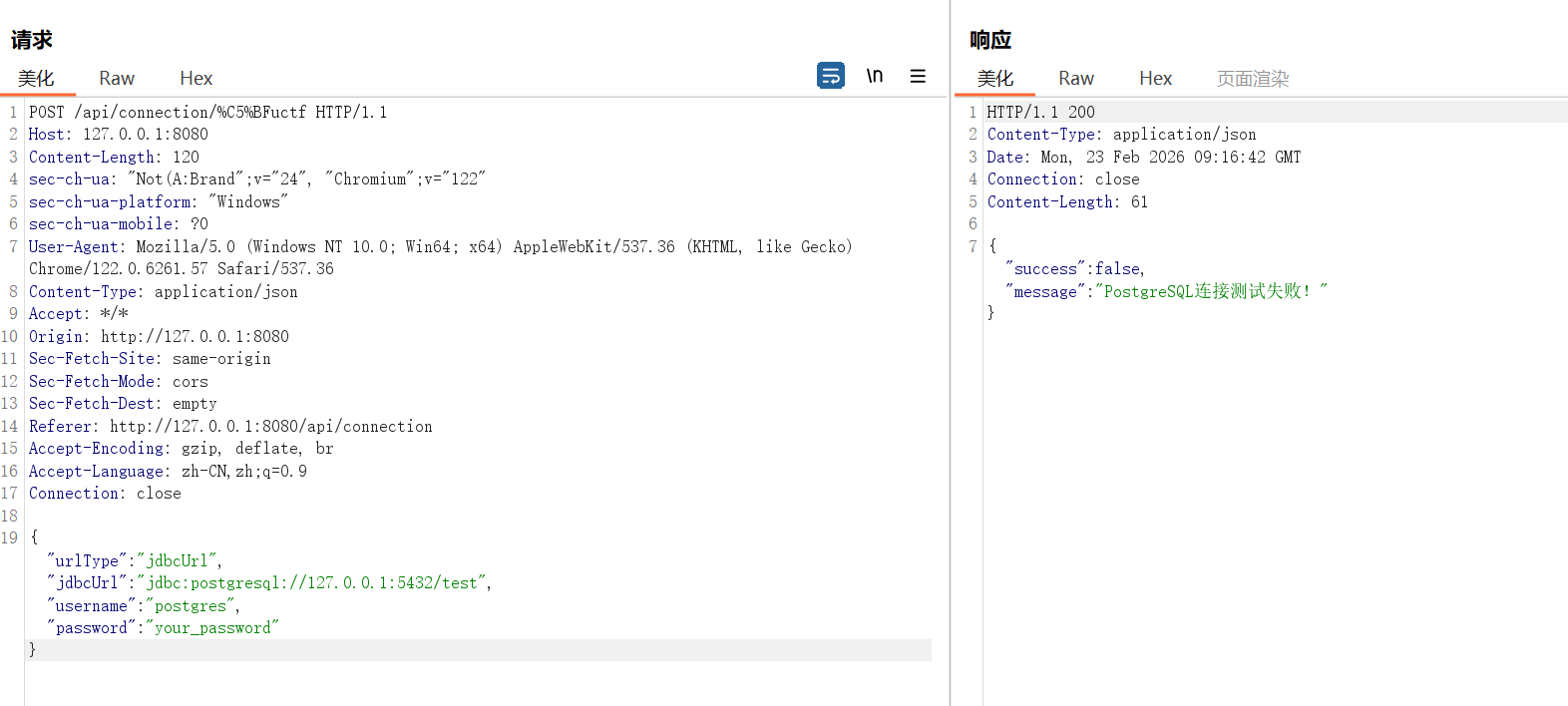Switch to the request Raw tab

click(x=117, y=79)
